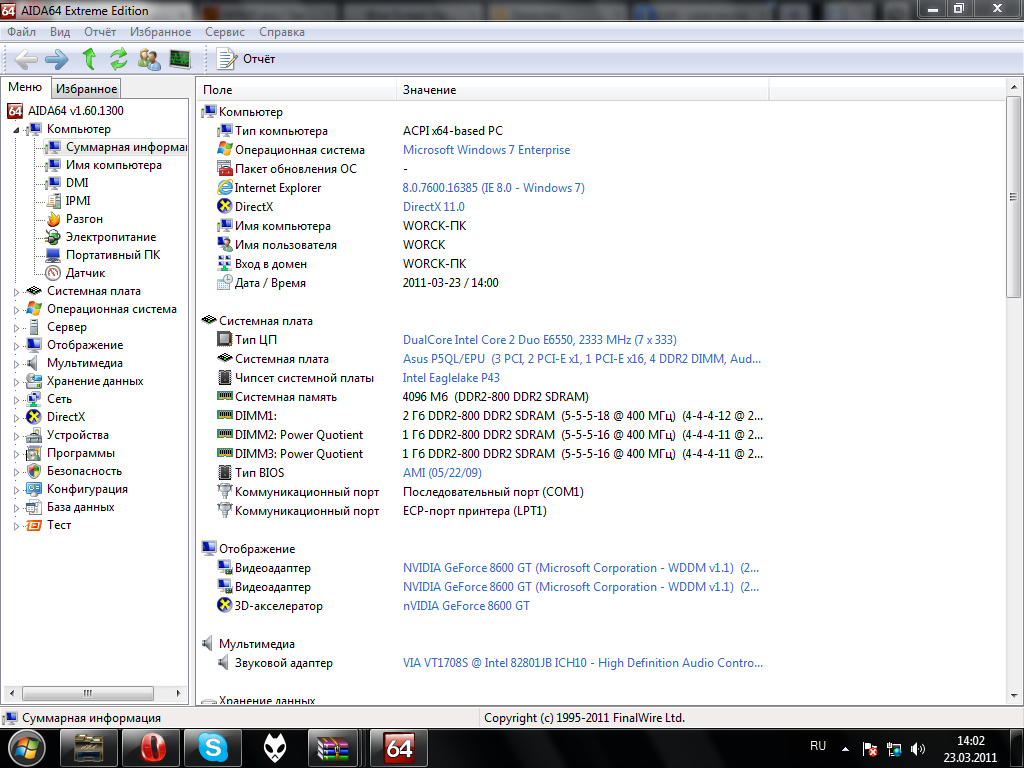Click the volume speaker tray icon
Screen dimensions: 1024x768
point(918,749)
